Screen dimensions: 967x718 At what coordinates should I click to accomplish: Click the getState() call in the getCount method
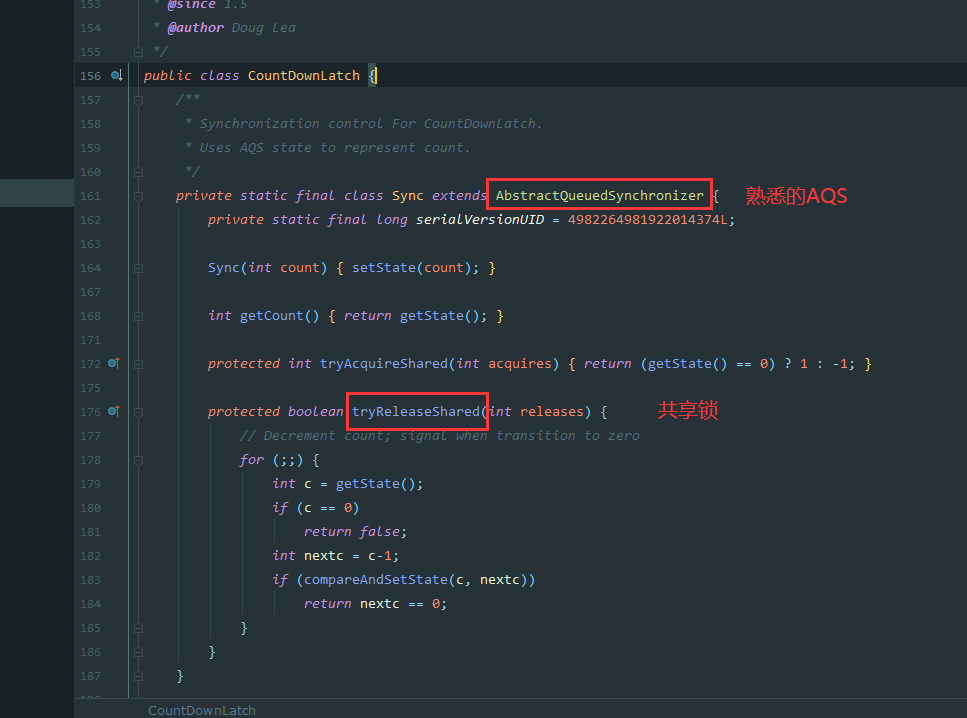tap(439, 315)
